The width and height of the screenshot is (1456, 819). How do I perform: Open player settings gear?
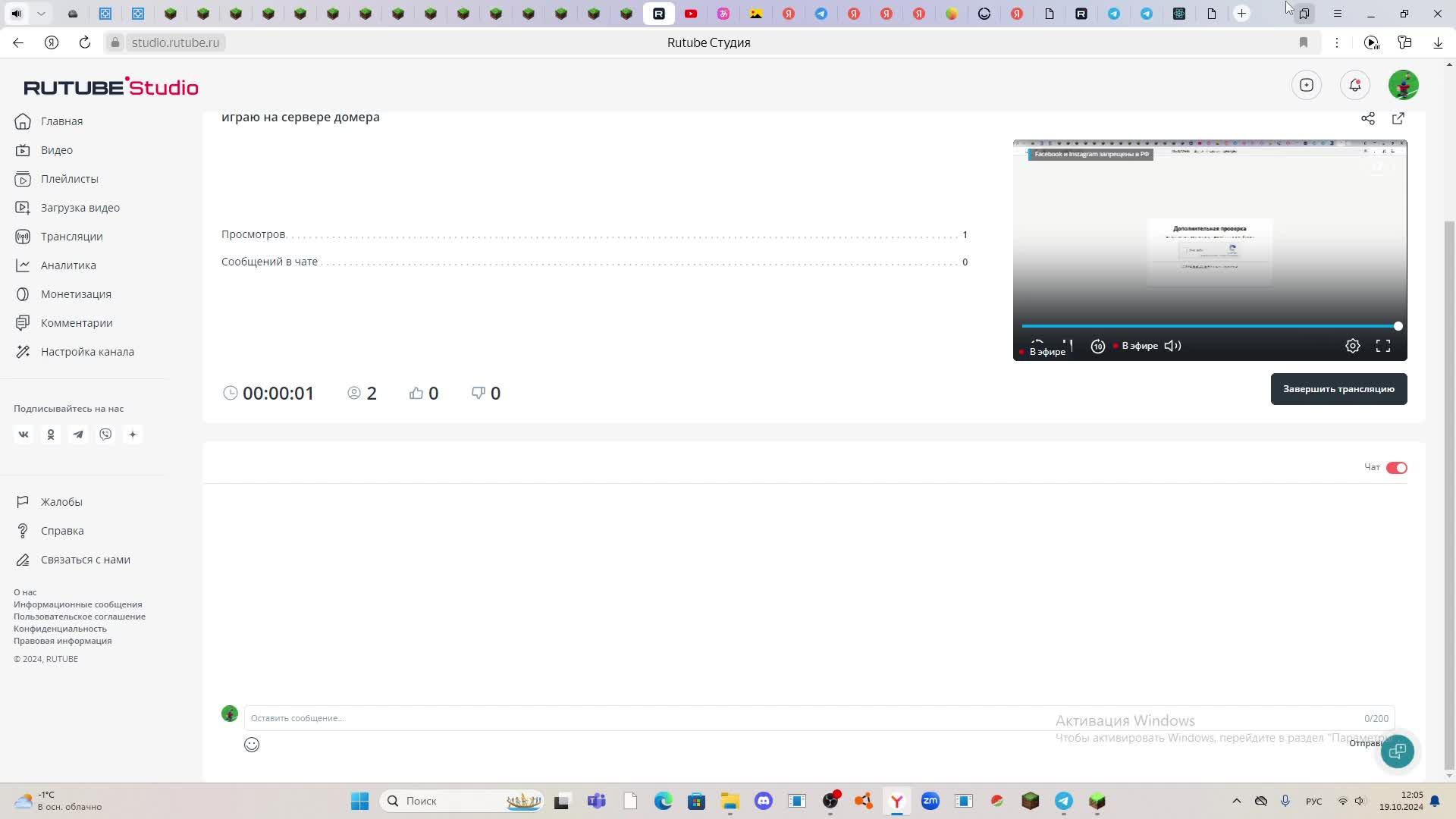pyautogui.click(x=1352, y=346)
